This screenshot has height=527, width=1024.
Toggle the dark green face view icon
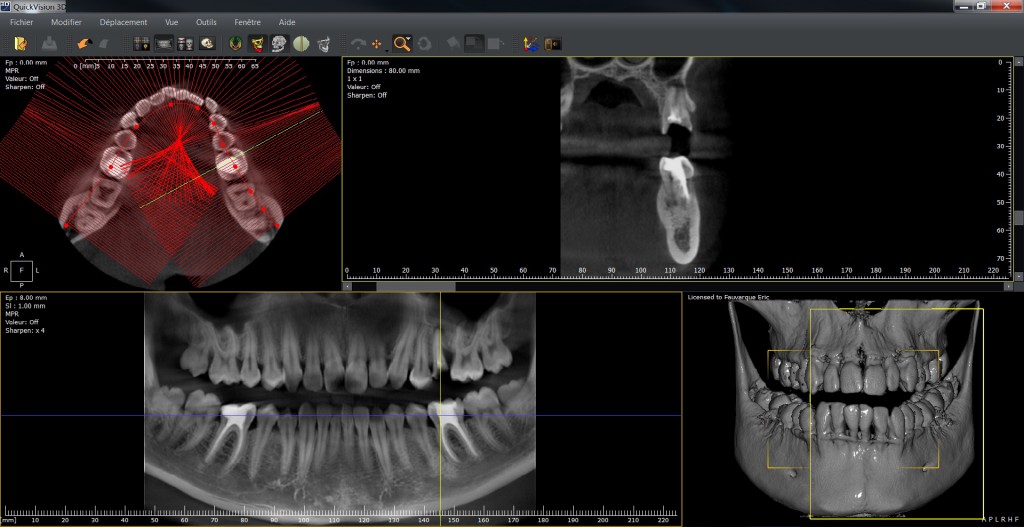point(235,43)
